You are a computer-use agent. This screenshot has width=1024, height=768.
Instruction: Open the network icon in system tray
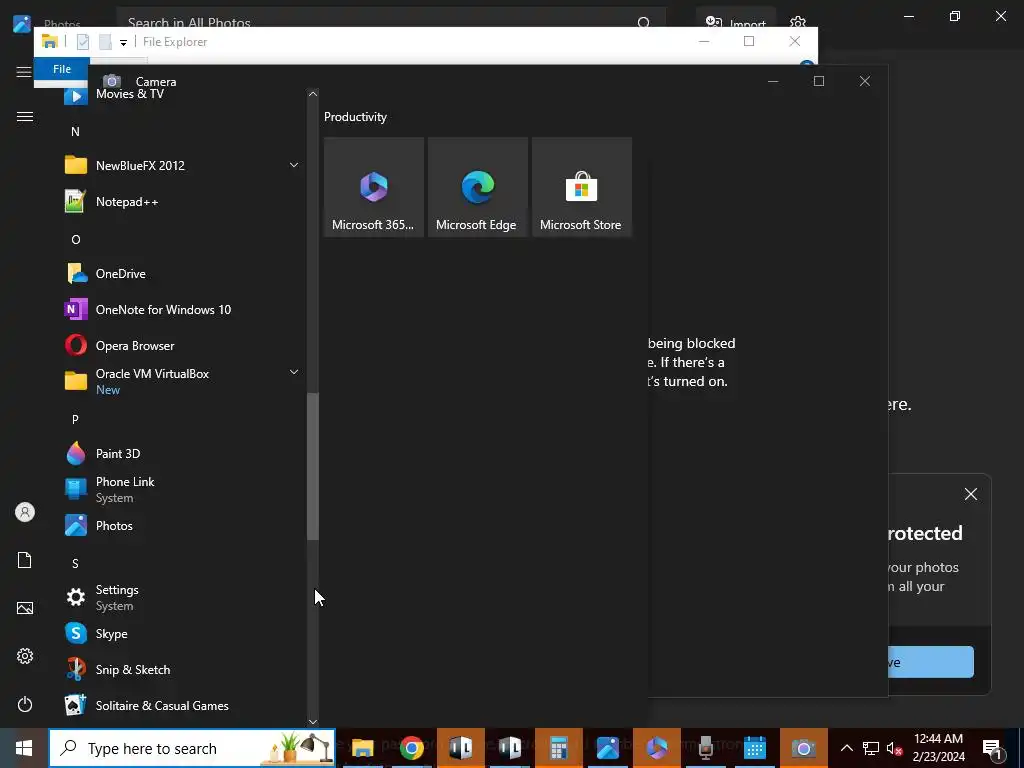[x=871, y=748]
